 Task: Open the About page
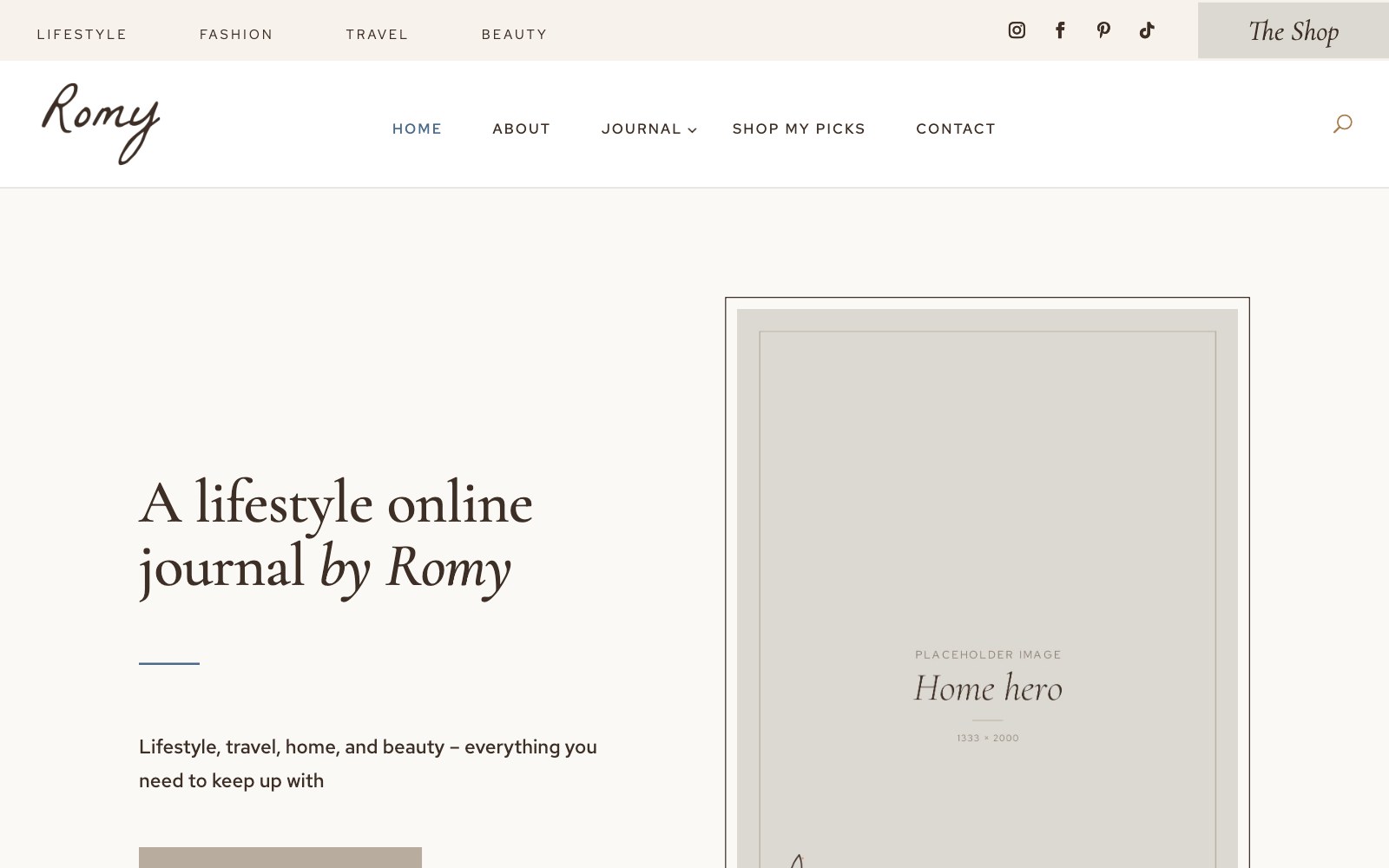(x=521, y=128)
